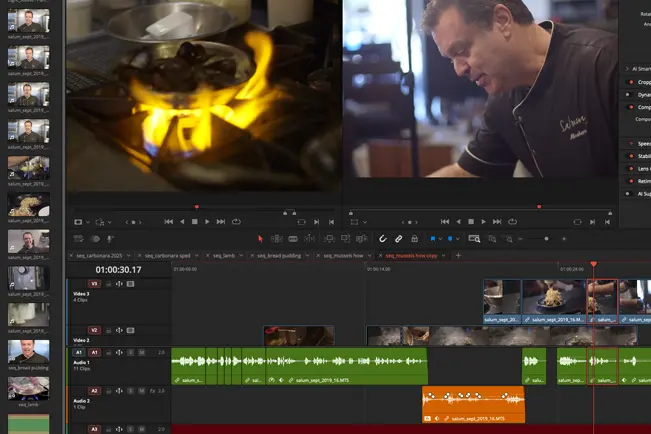Disable Video 3 track enable icon
The height and width of the screenshot is (434, 651).
pyautogui.click(x=130, y=284)
